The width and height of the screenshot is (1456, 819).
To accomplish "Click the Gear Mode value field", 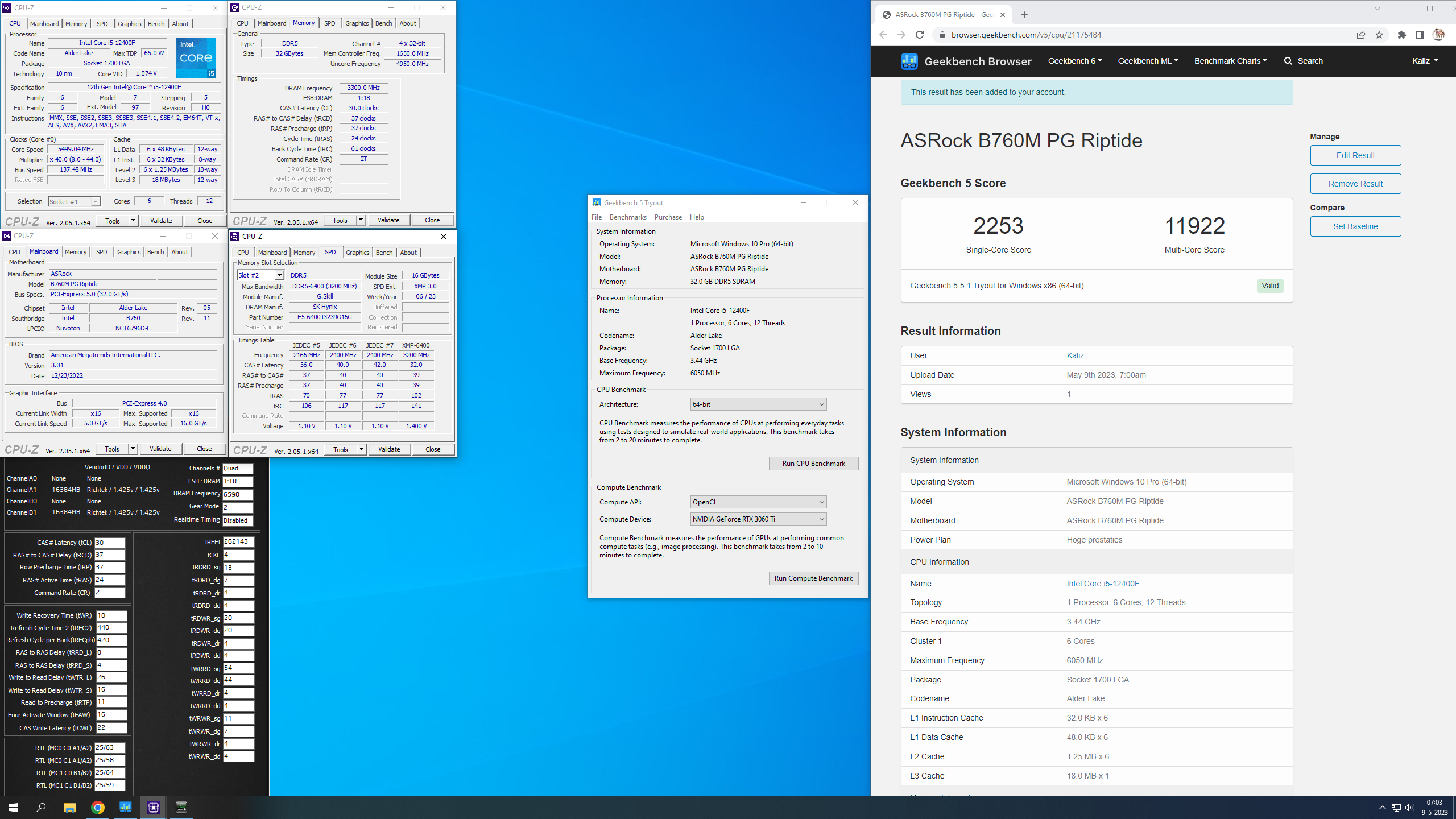I will [238, 507].
